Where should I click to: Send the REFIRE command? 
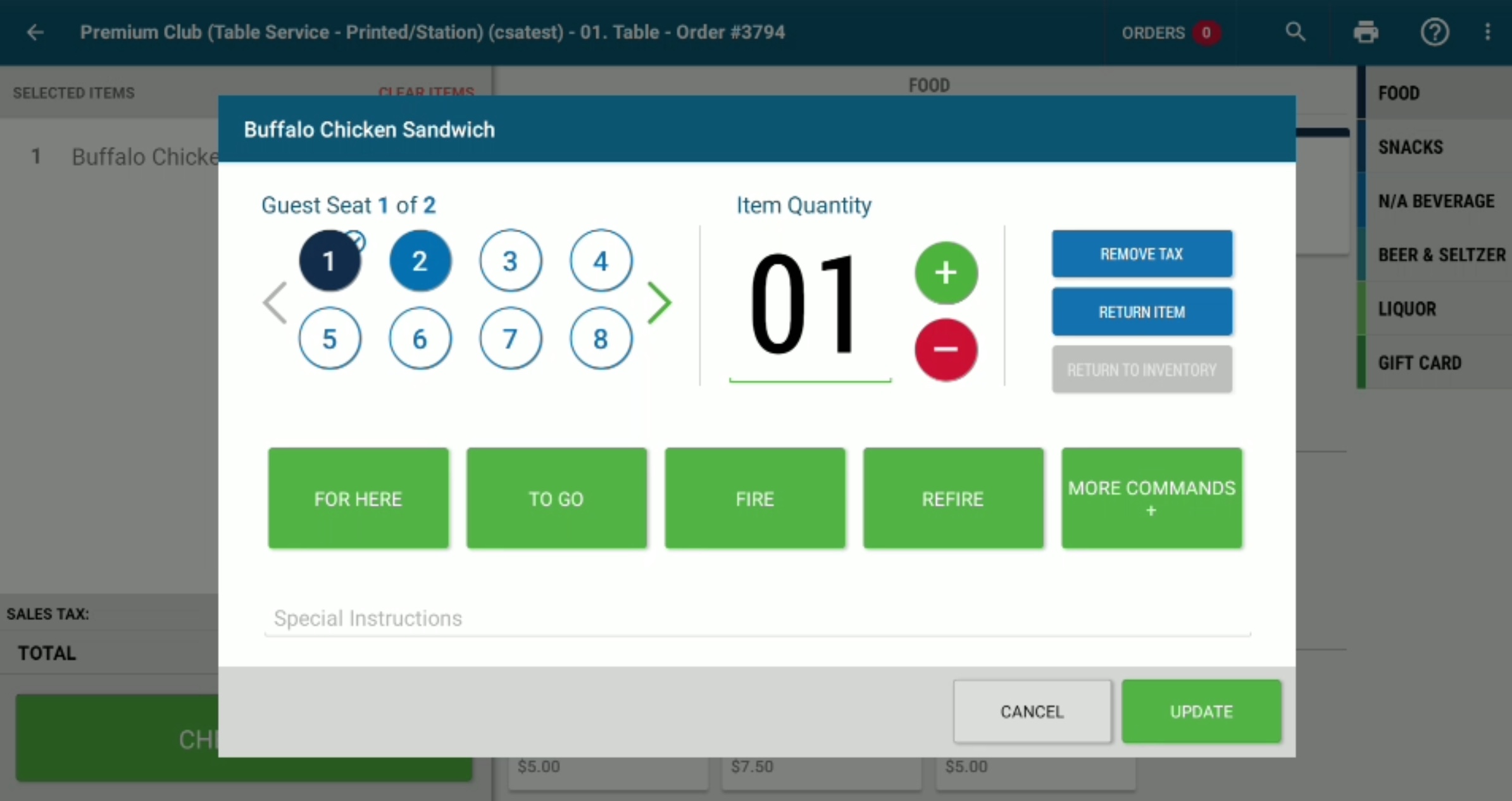953,499
